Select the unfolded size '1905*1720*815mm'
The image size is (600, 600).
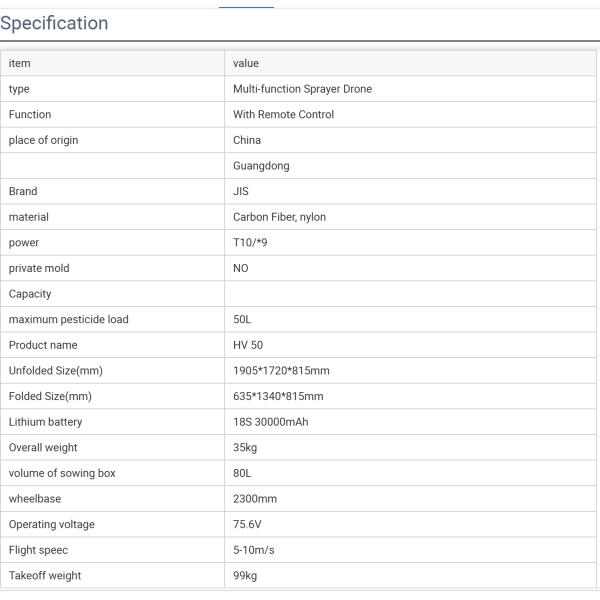tap(281, 371)
